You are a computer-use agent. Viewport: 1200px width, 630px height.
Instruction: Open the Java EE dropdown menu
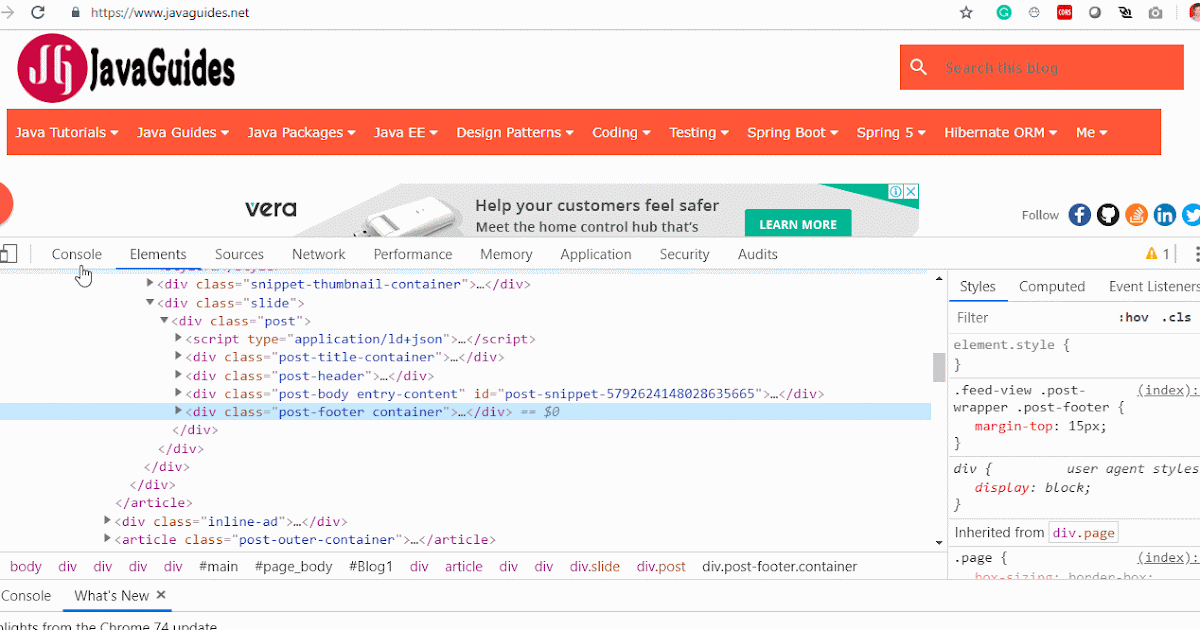tap(406, 132)
